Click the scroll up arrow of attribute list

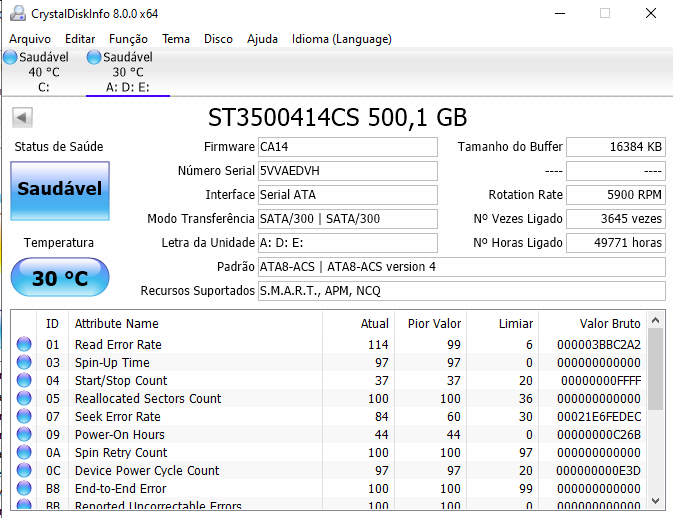(655, 320)
